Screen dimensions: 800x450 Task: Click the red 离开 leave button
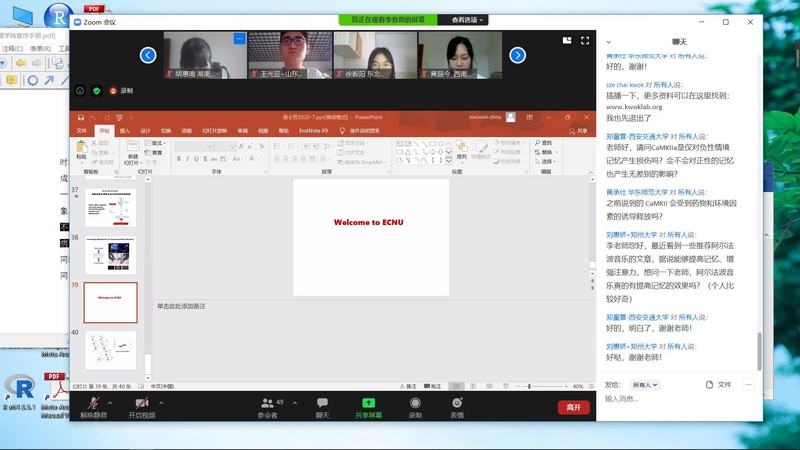coord(573,407)
